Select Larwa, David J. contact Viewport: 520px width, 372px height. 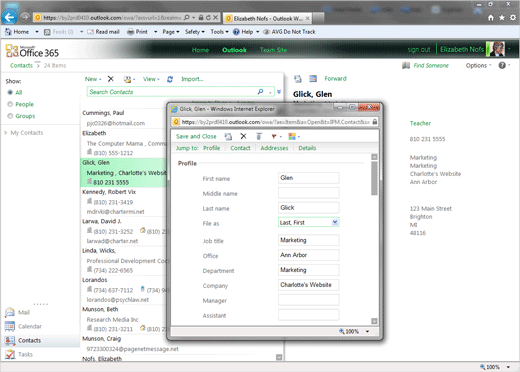coord(124,231)
